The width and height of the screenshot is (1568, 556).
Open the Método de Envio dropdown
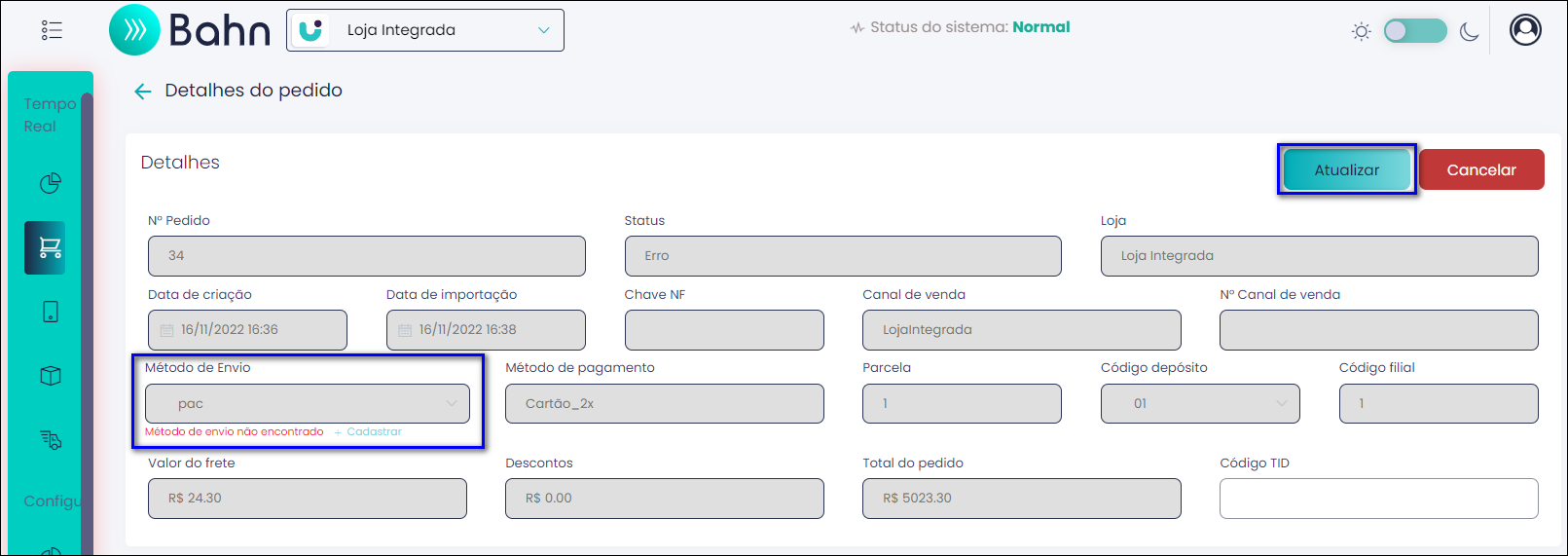[x=308, y=403]
